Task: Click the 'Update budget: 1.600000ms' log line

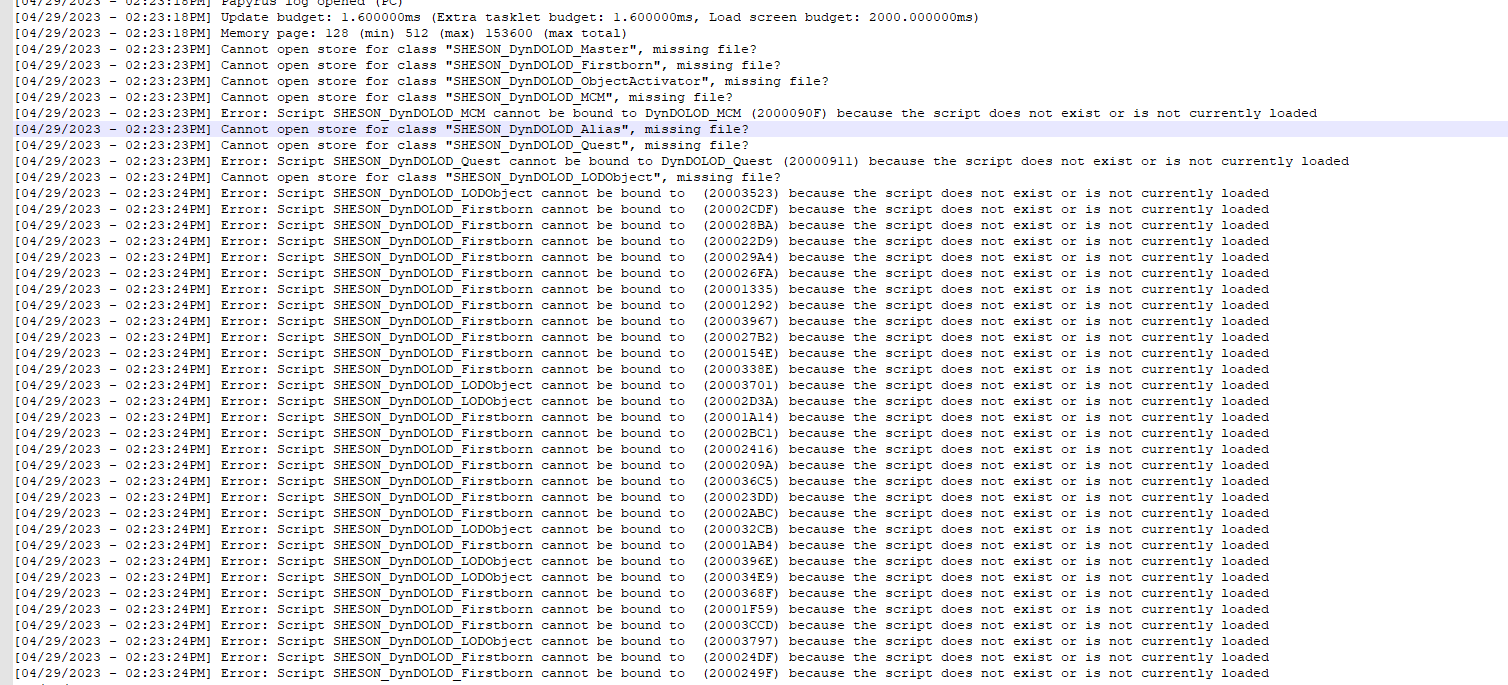Action: (498, 17)
